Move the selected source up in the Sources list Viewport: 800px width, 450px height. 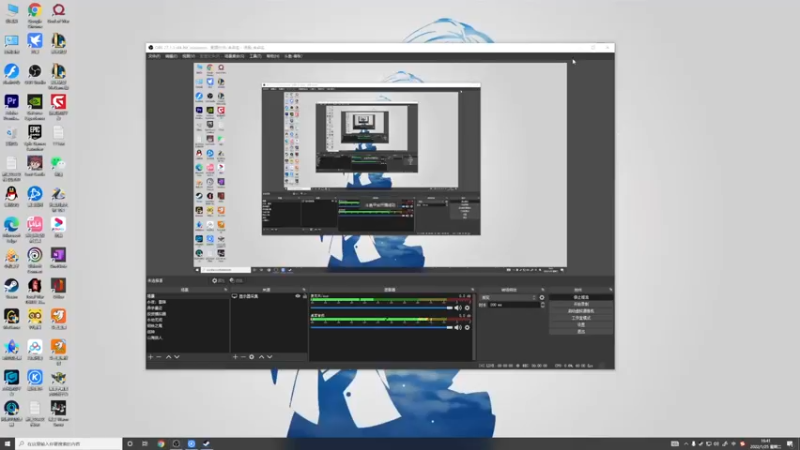[x=261, y=357]
